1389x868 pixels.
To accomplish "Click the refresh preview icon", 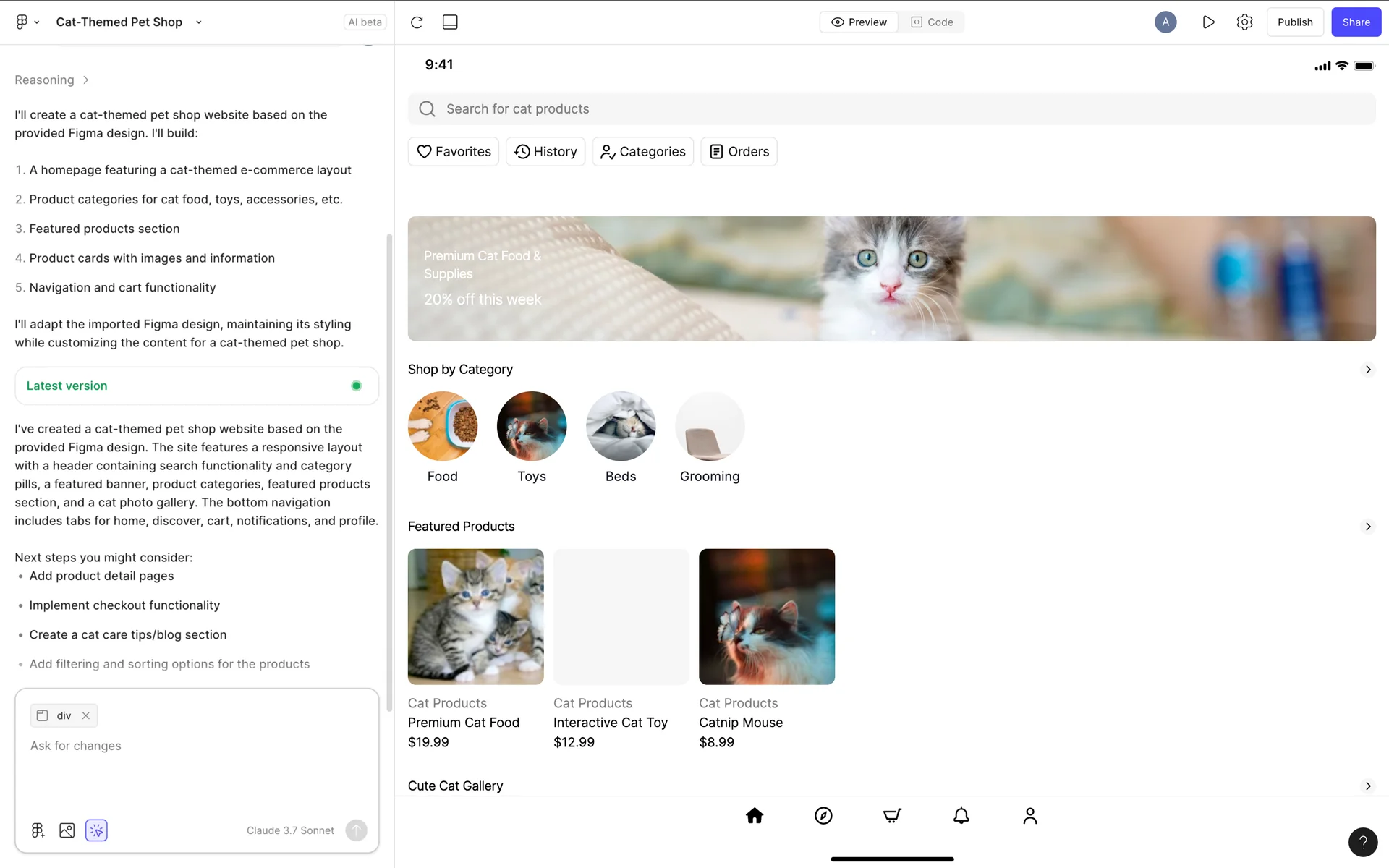I will pyautogui.click(x=417, y=22).
